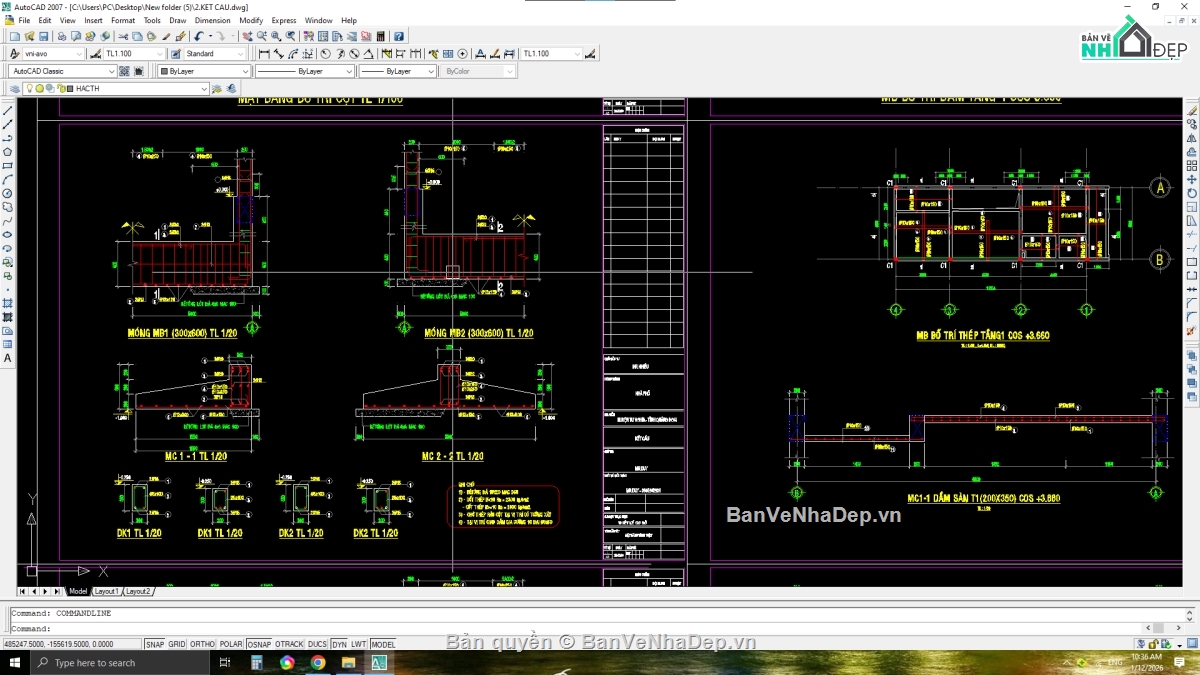Click the Task View taskbar icon
The height and width of the screenshot is (675, 1200).
225,663
